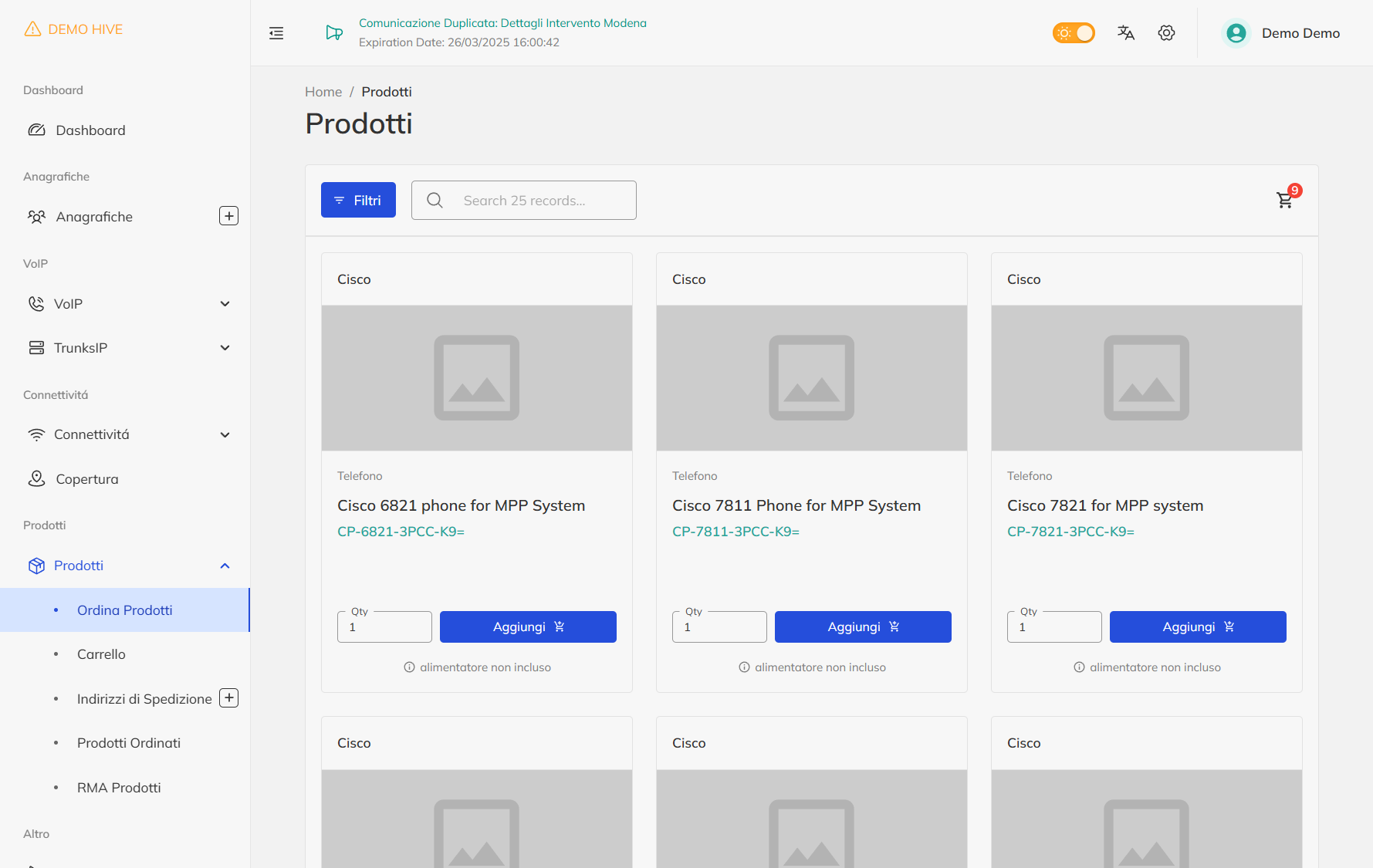Expand the TrunksIP submenu
1373x868 pixels.
[225, 348]
